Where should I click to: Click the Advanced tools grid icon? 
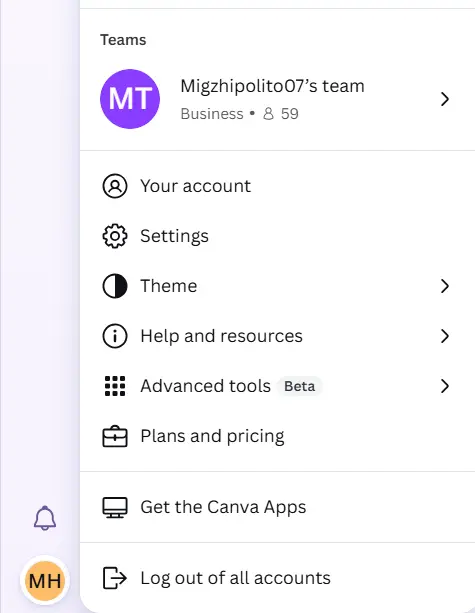coord(115,386)
